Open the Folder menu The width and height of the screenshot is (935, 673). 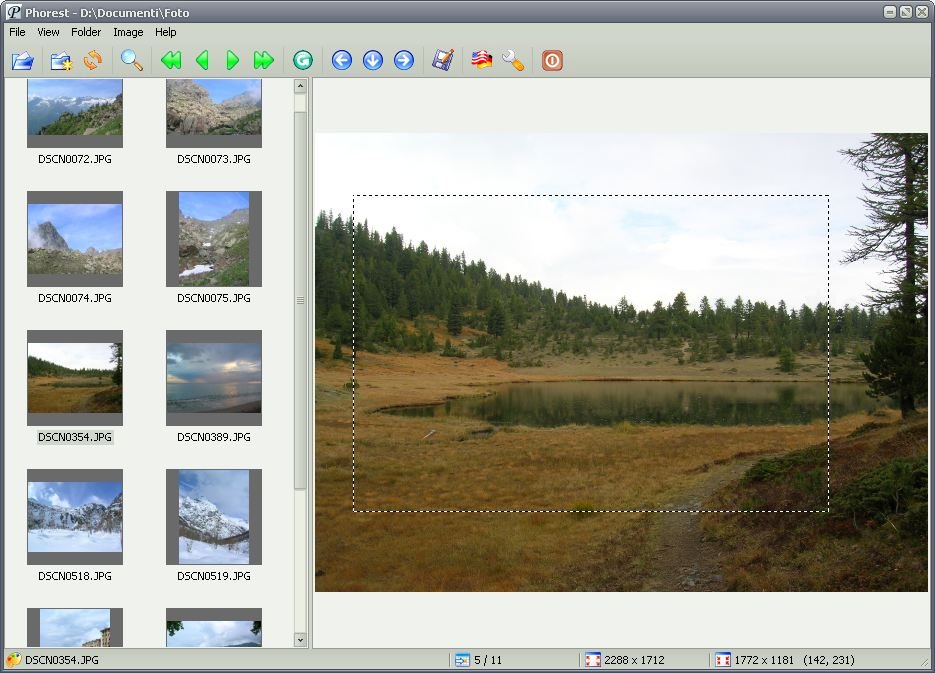coord(86,32)
